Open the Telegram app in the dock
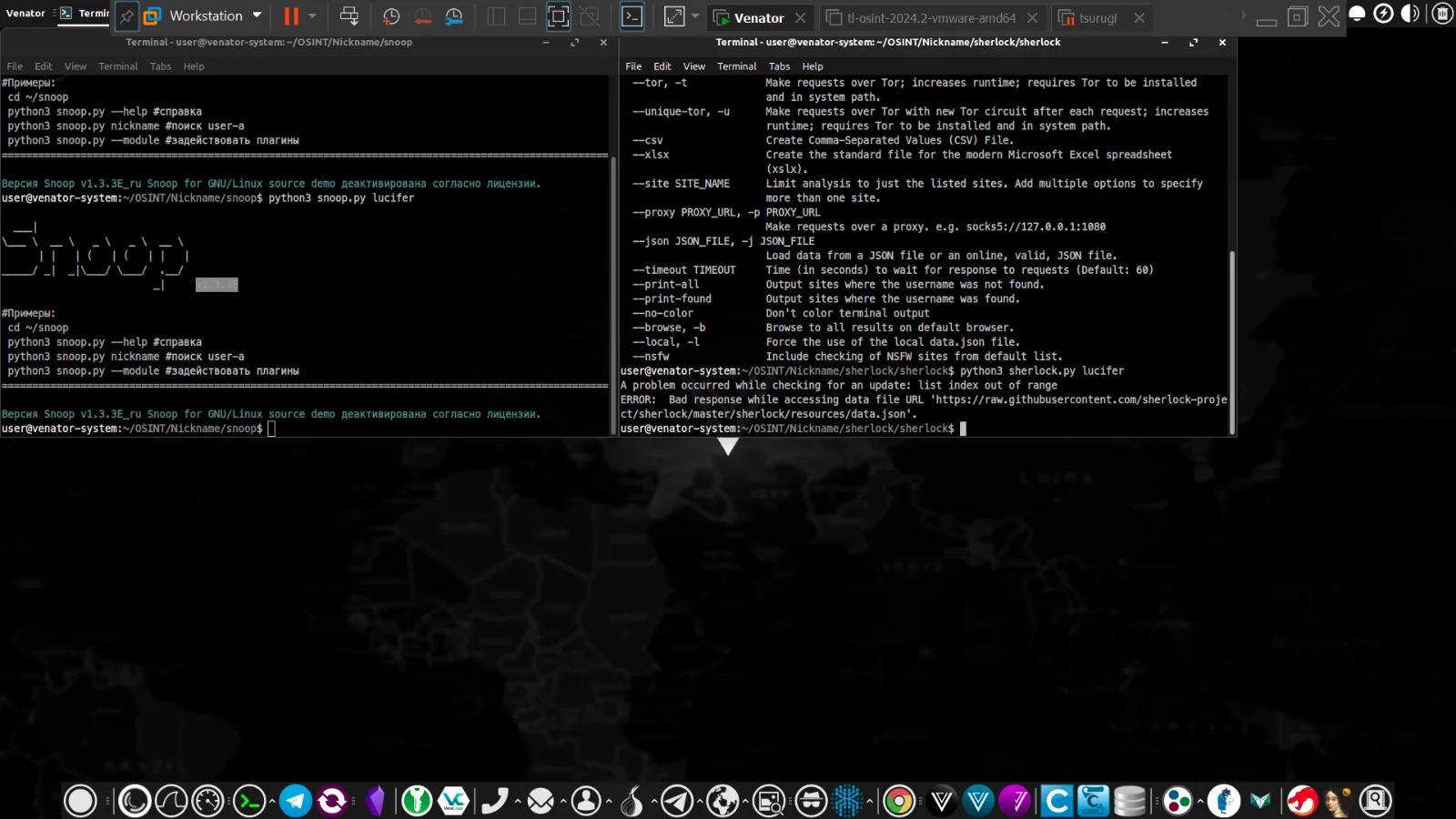 click(x=296, y=801)
